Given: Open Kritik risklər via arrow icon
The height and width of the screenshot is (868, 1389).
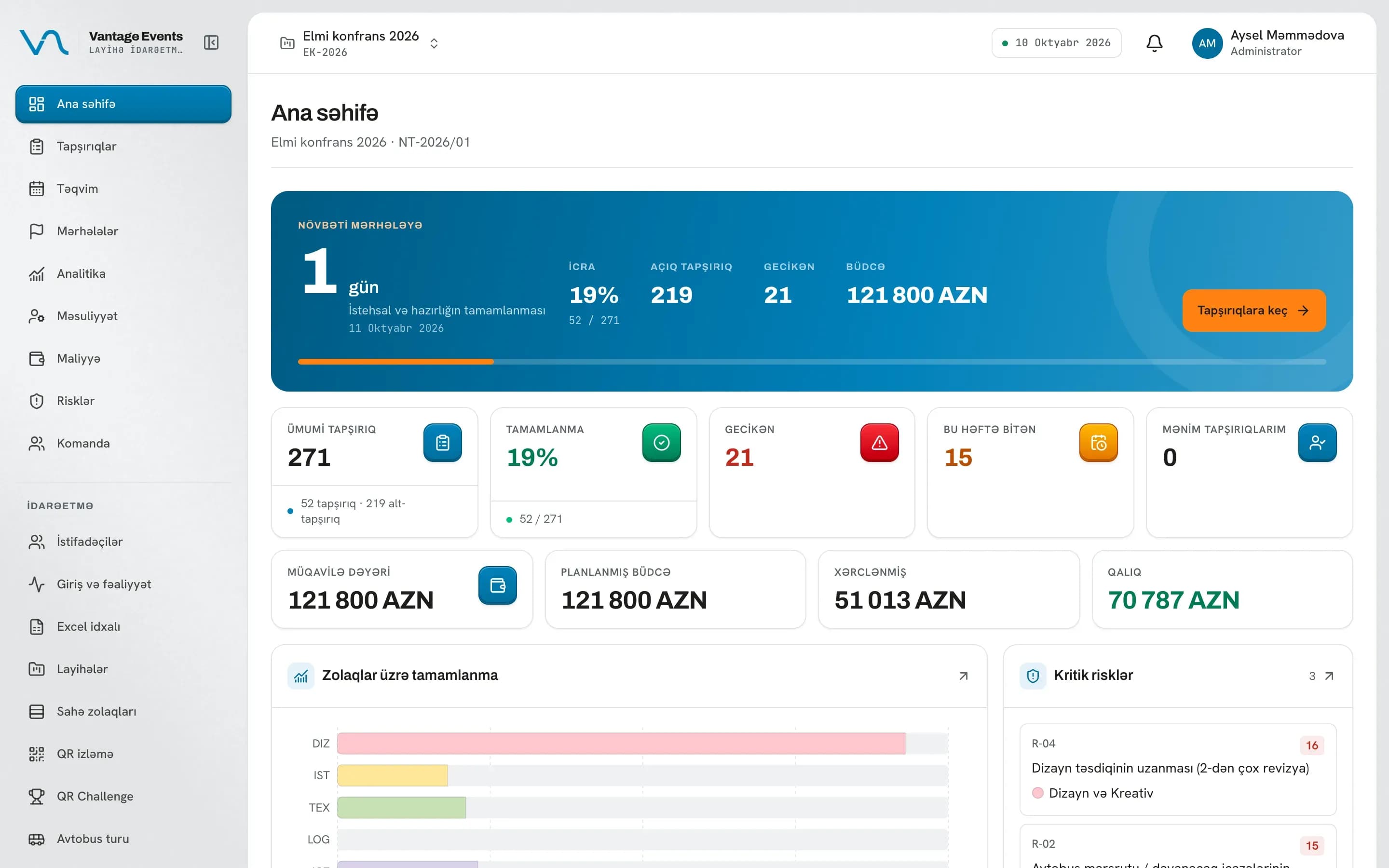Looking at the screenshot, I should tap(1329, 676).
